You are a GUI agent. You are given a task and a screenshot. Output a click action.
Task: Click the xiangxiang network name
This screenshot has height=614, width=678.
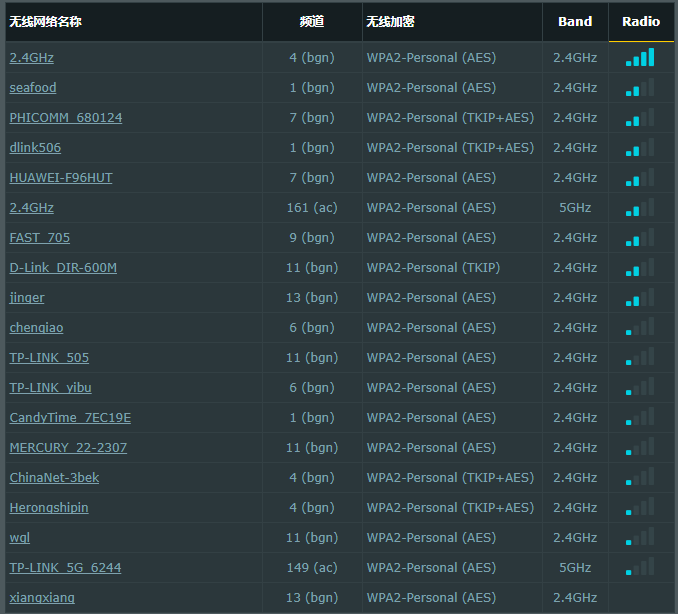pyautogui.click(x=42, y=598)
